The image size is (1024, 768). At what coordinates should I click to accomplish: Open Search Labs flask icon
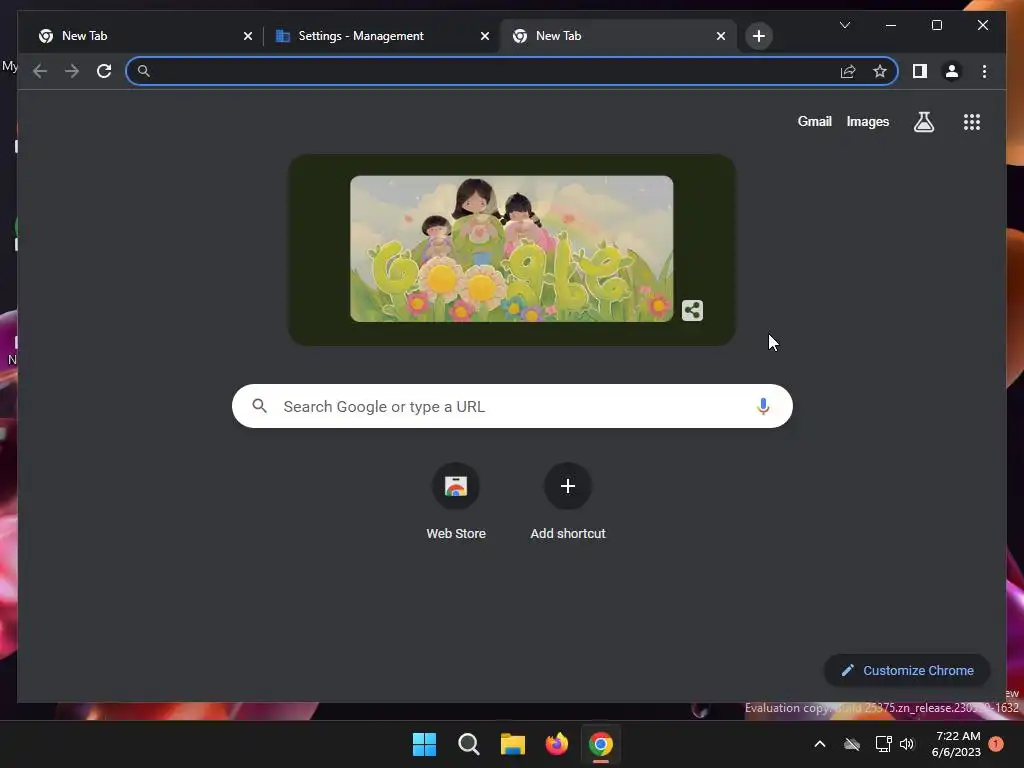923,121
